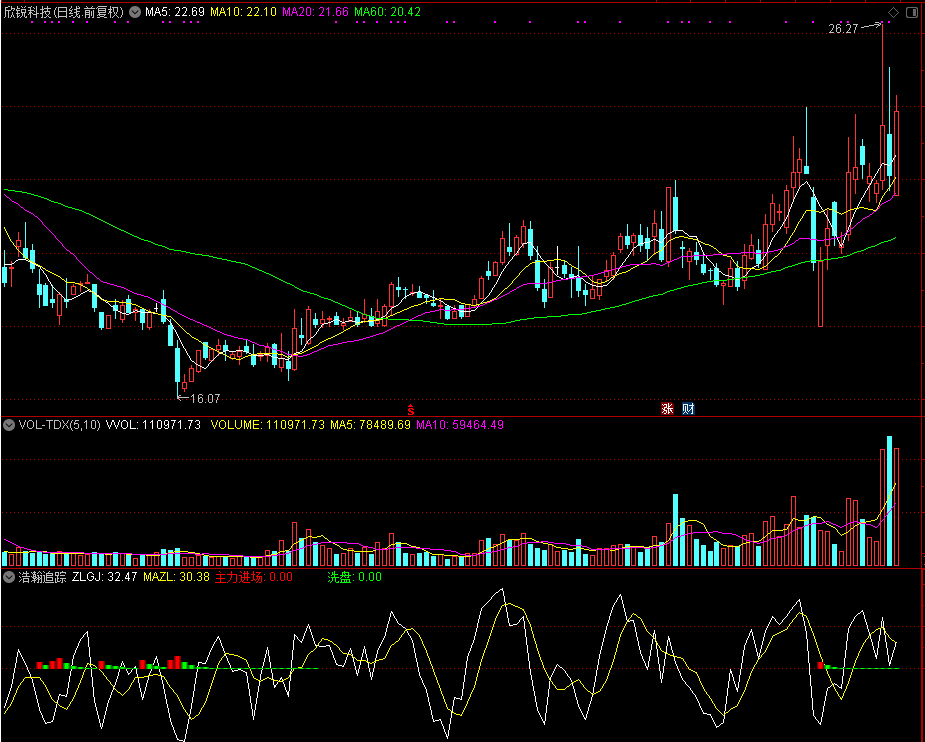Click the 欣锐科技(日线,前复权) chart title
The width and height of the screenshot is (925, 742).
click(x=64, y=12)
